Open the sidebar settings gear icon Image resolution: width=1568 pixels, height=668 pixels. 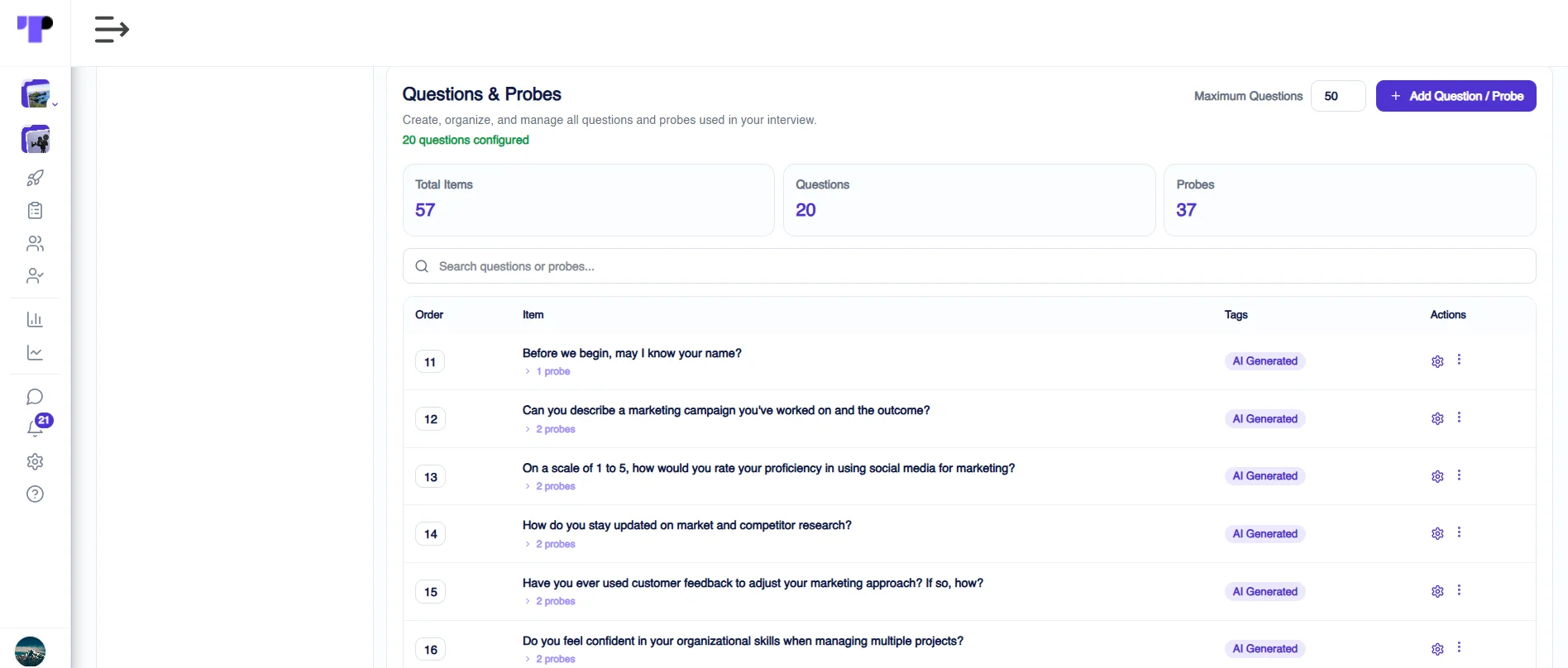(x=35, y=461)
